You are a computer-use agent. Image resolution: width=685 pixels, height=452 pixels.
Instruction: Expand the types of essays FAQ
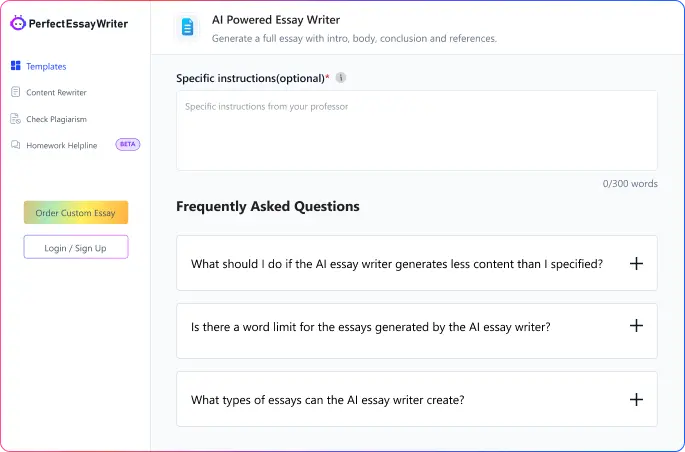(636, 399)
